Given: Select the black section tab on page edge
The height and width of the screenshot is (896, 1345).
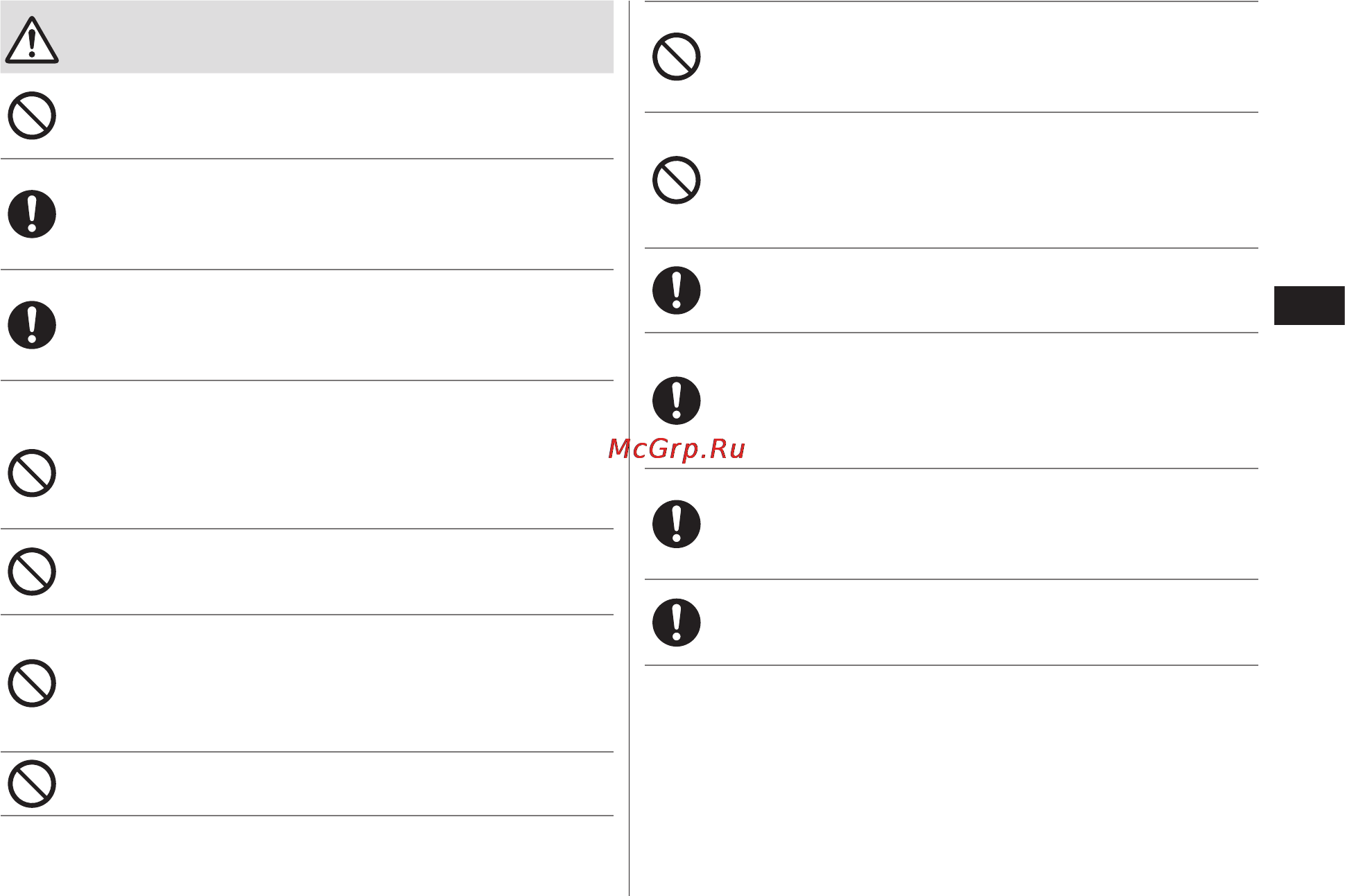Looking at the screenshot, I should tap(1309, 306).
